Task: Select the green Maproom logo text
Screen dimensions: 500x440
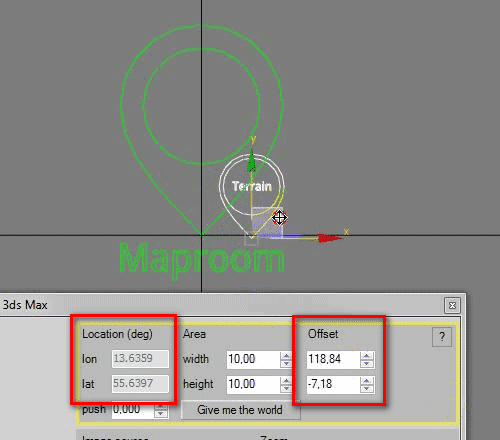Action: click(x=202, y=258)
